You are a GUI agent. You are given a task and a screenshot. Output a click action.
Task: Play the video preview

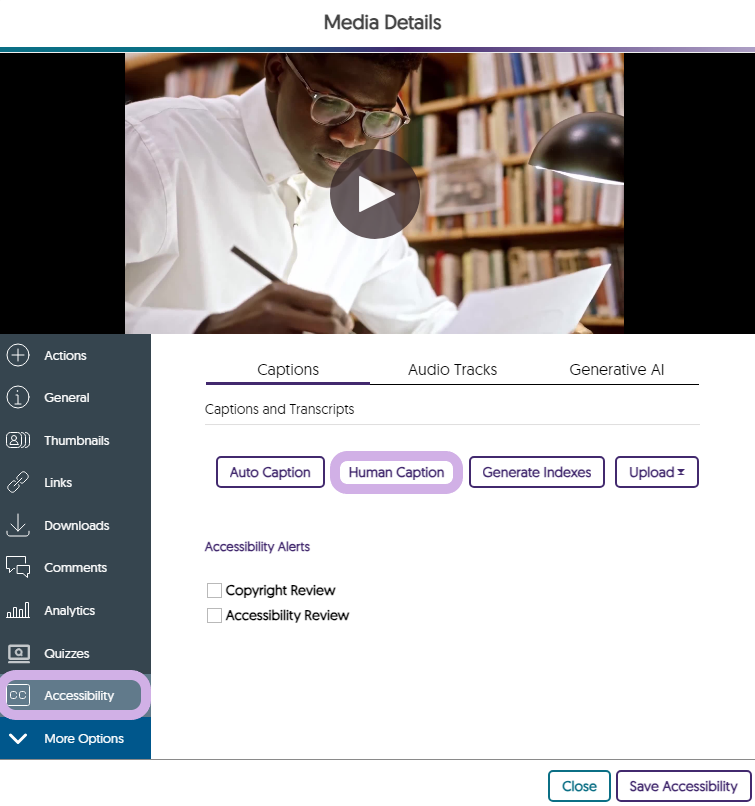(x=374, y=194)
